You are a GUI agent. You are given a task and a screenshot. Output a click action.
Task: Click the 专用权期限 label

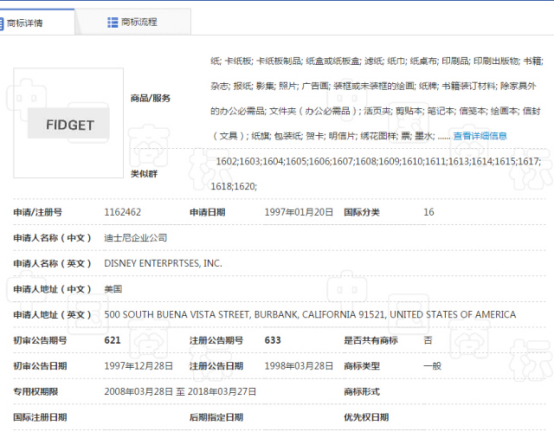(36, 391)
